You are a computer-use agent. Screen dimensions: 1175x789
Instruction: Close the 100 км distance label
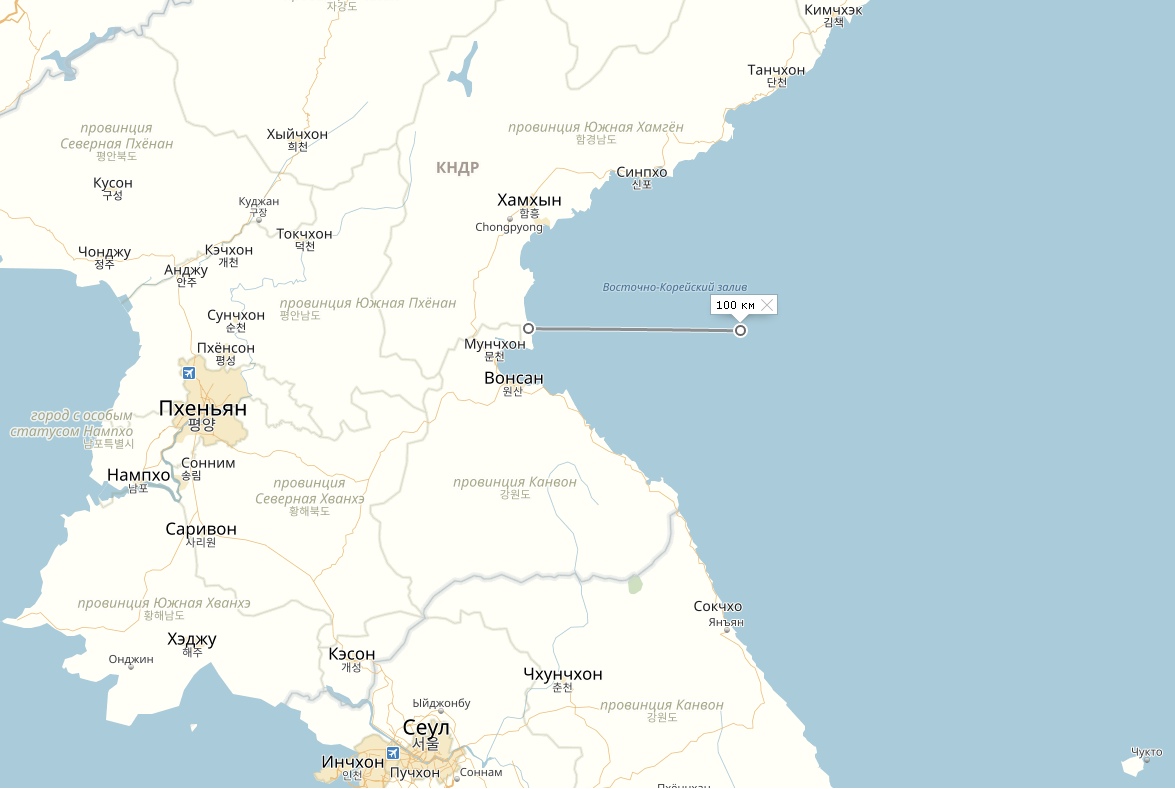[x=767, y=305]
